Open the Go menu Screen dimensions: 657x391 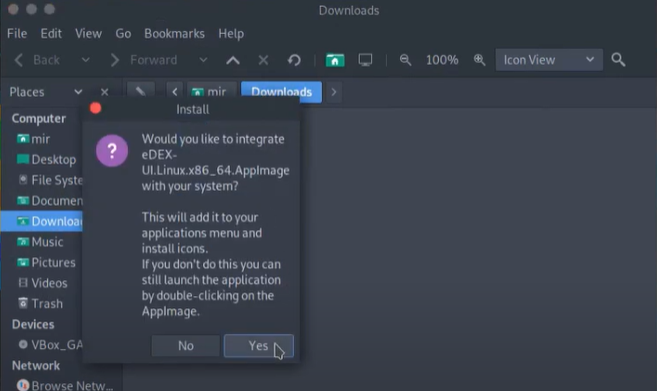[123, 34]
